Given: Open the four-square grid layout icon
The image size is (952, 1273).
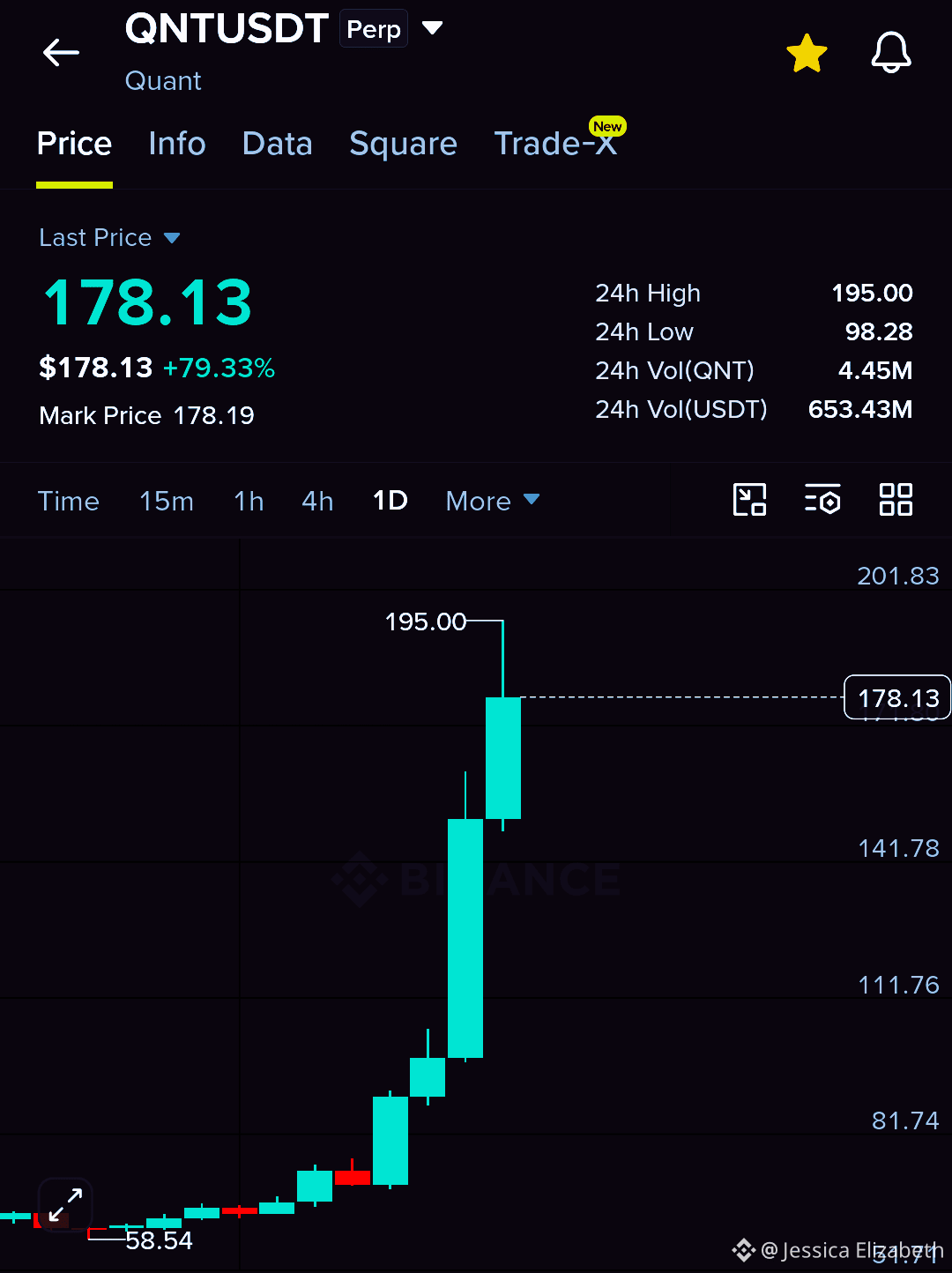Looking at the screenshot, I should point(896,500).
